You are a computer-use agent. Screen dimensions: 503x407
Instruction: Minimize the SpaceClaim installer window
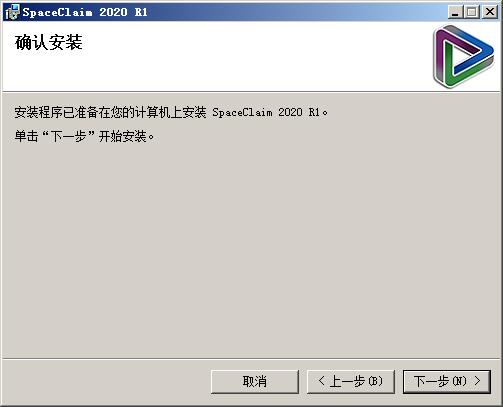[455, 12]
